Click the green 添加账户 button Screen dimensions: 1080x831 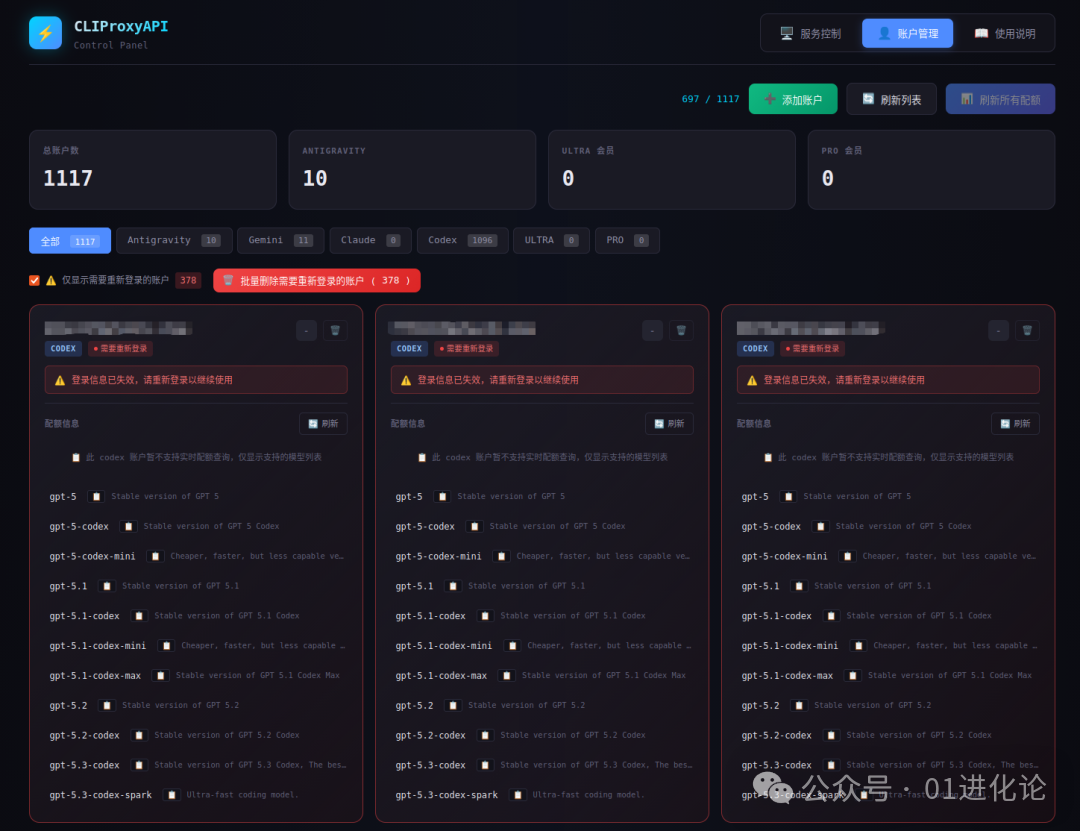coord(793,99)
